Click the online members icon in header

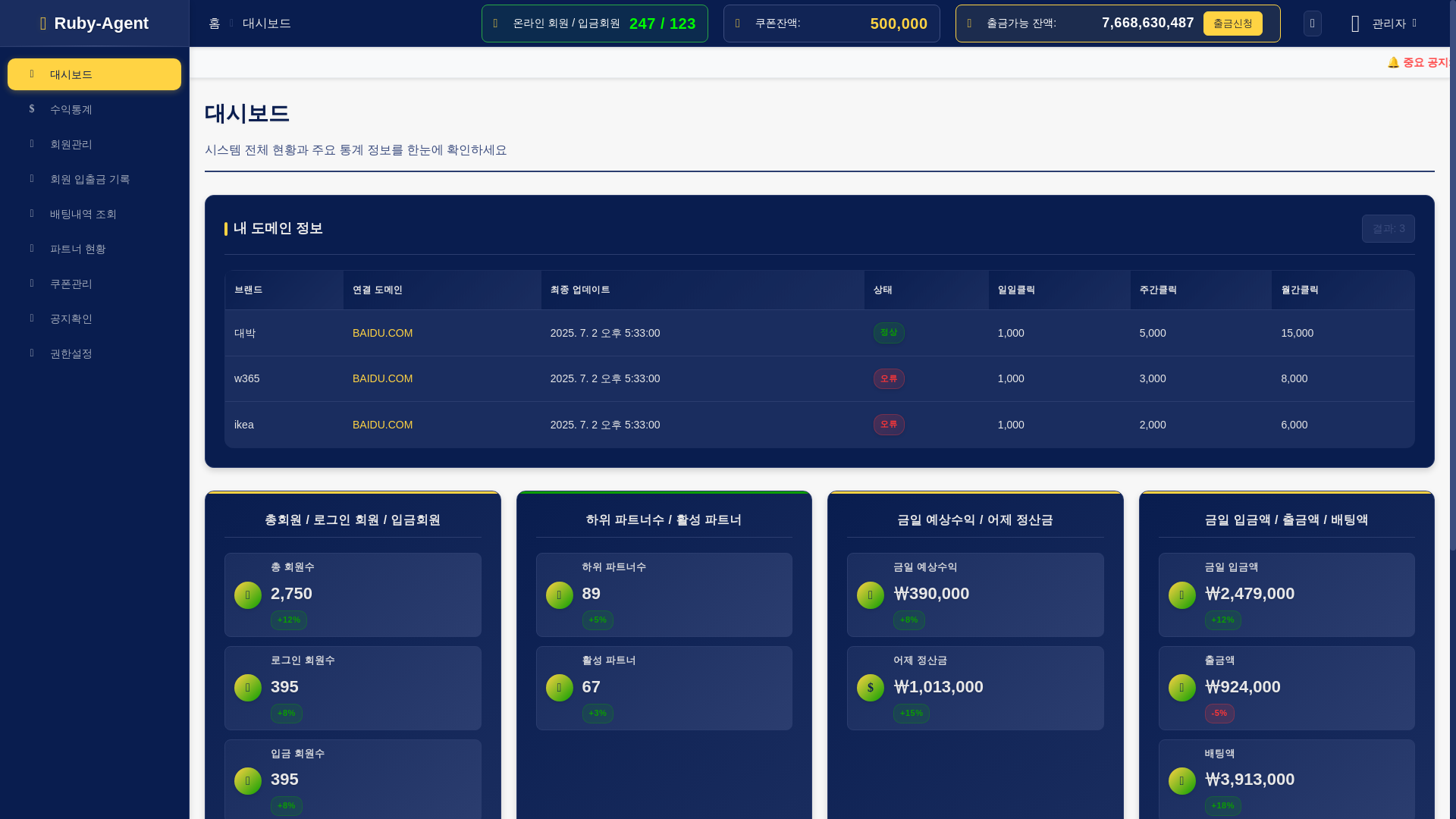pos(496,24)
